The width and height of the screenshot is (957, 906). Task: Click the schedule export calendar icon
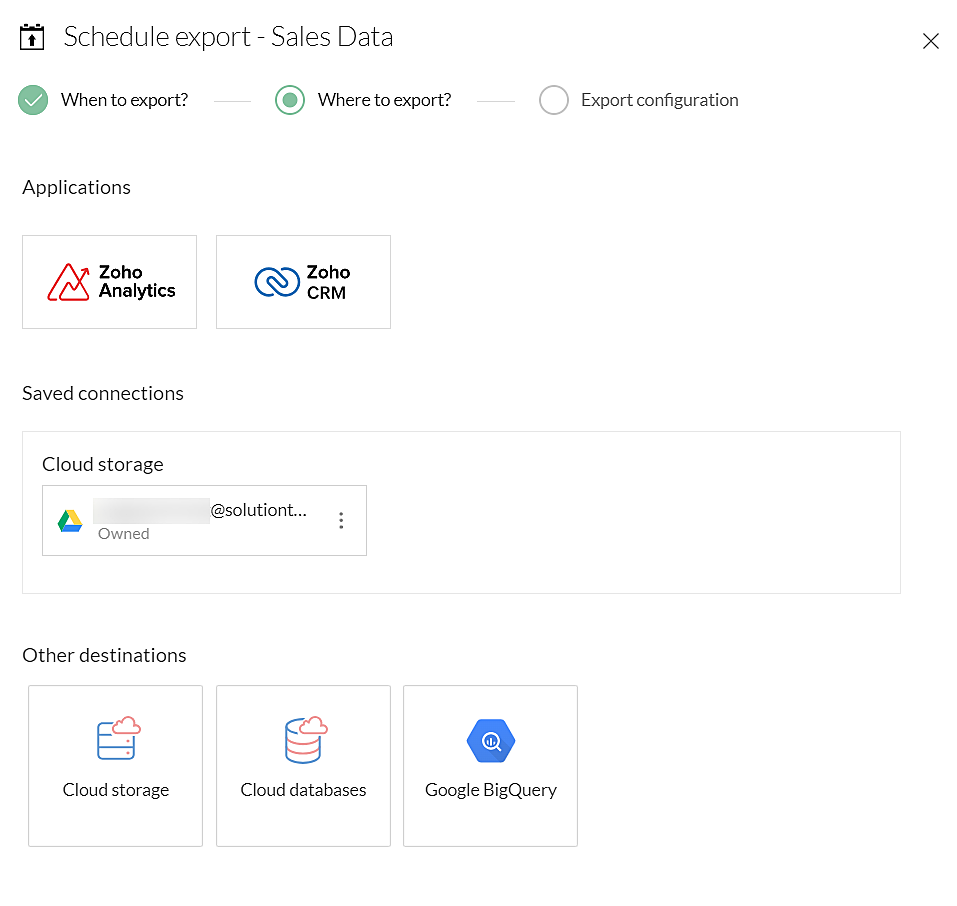click(x=32, y=37)
